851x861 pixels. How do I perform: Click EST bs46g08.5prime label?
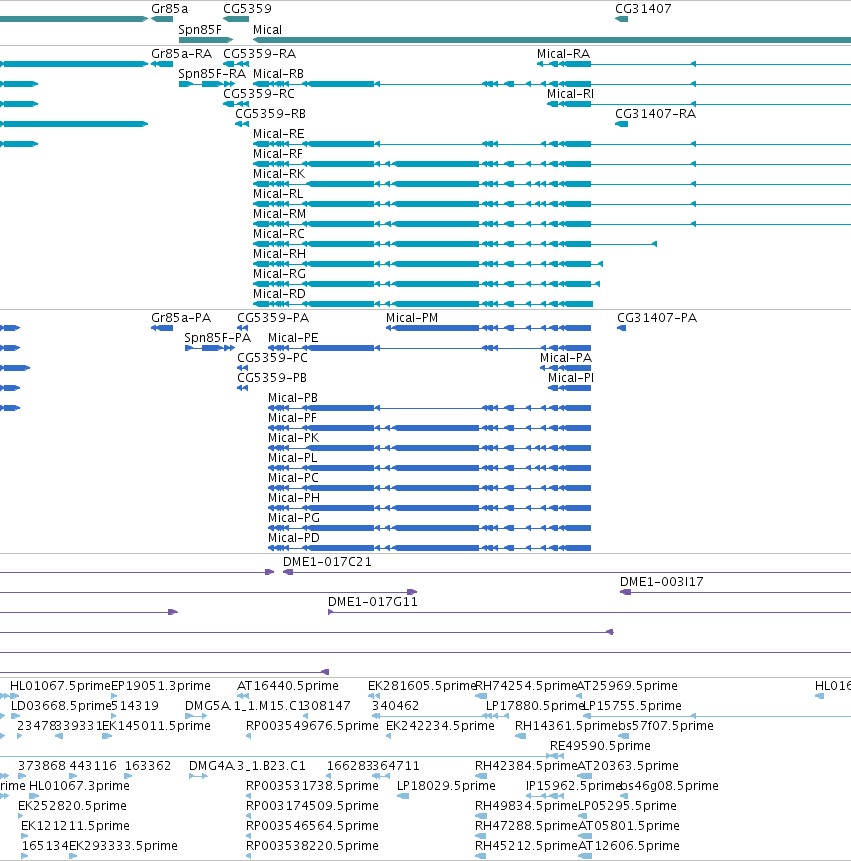pos(669,786)
